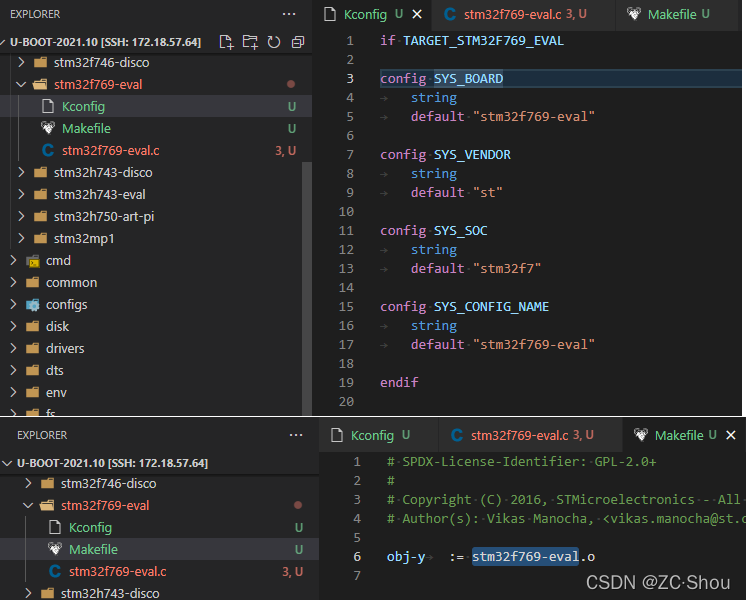Expand stm32f746-disco folder in top explorer

point(21,62)
